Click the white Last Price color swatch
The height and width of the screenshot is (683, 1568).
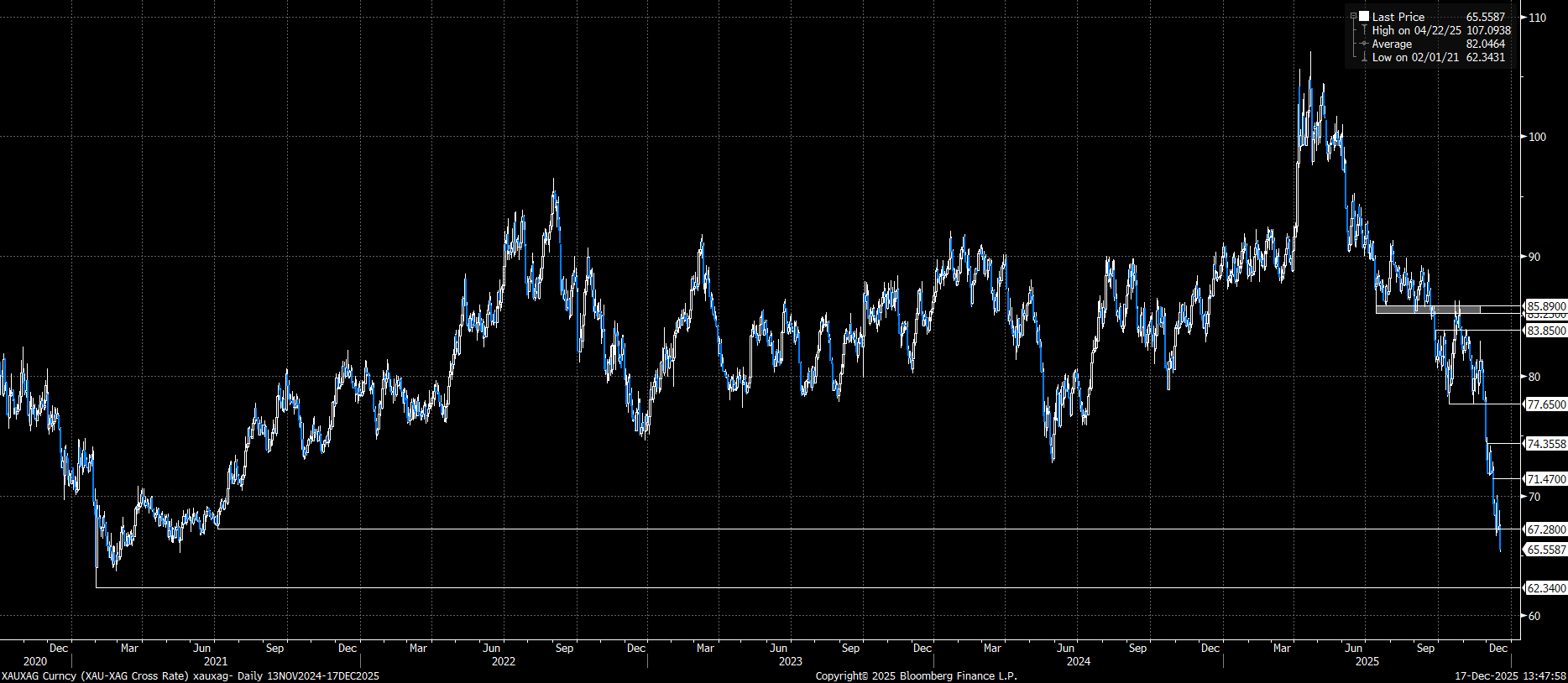tap(1364, 17)
